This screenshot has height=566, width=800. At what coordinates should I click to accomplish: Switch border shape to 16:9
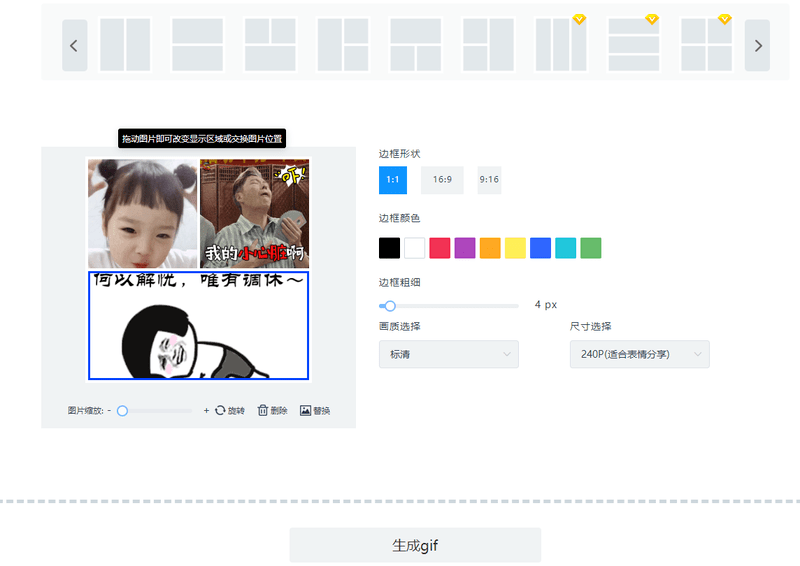pos(442,180)
